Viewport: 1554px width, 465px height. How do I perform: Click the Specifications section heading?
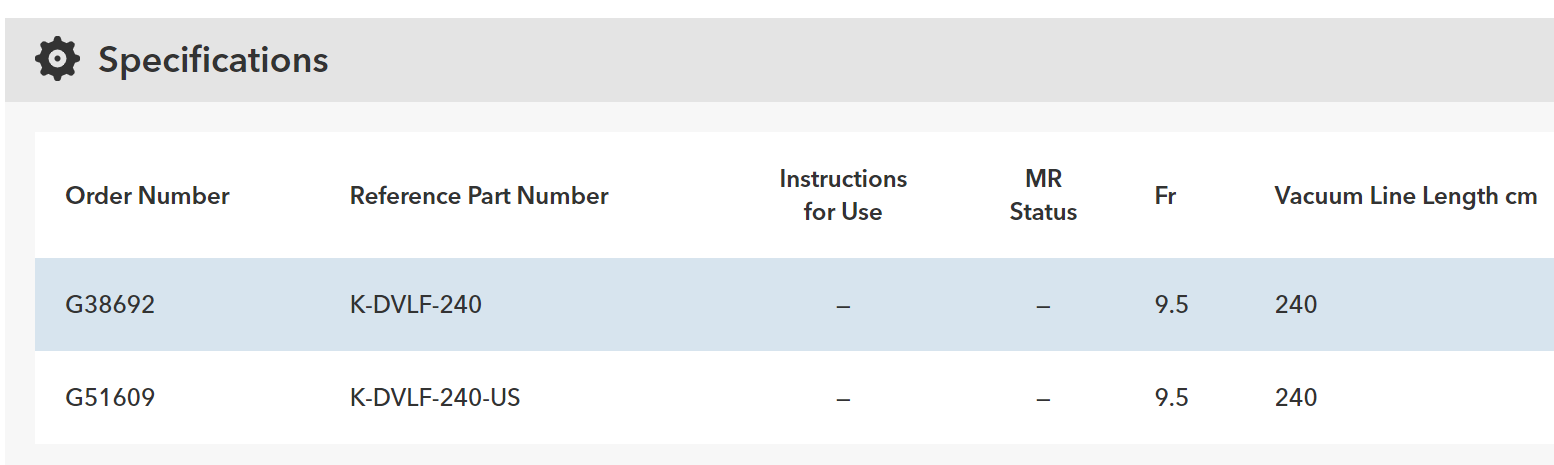coord(213,60)
